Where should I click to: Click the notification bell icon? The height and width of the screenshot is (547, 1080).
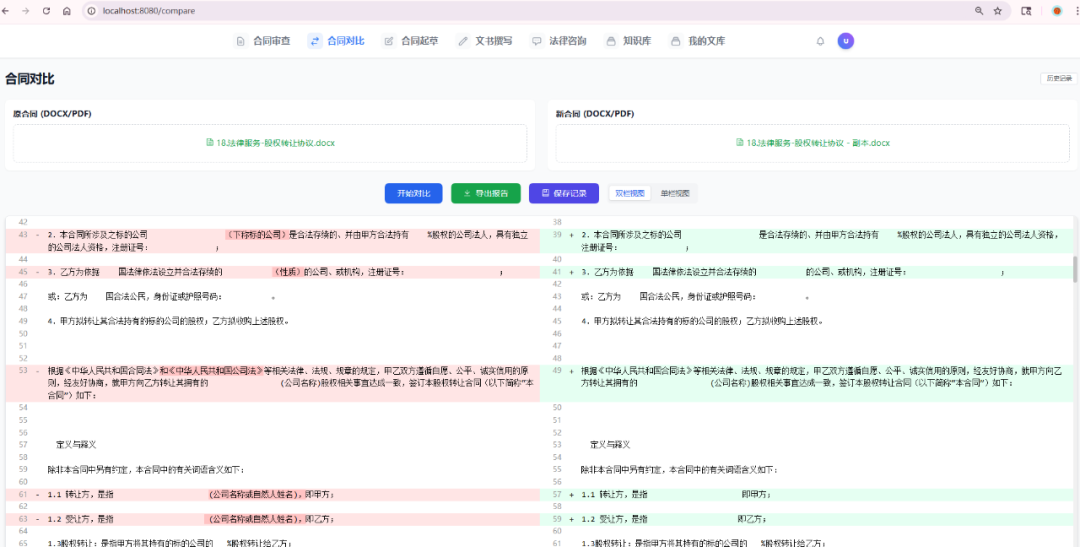820,41
